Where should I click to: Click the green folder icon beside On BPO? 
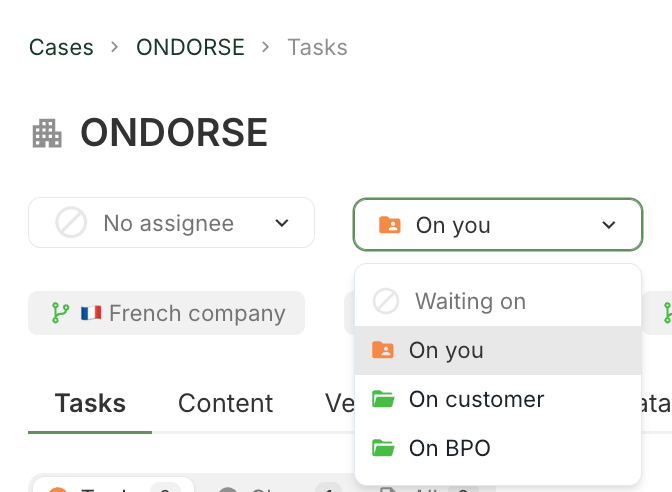coord(383,448)
